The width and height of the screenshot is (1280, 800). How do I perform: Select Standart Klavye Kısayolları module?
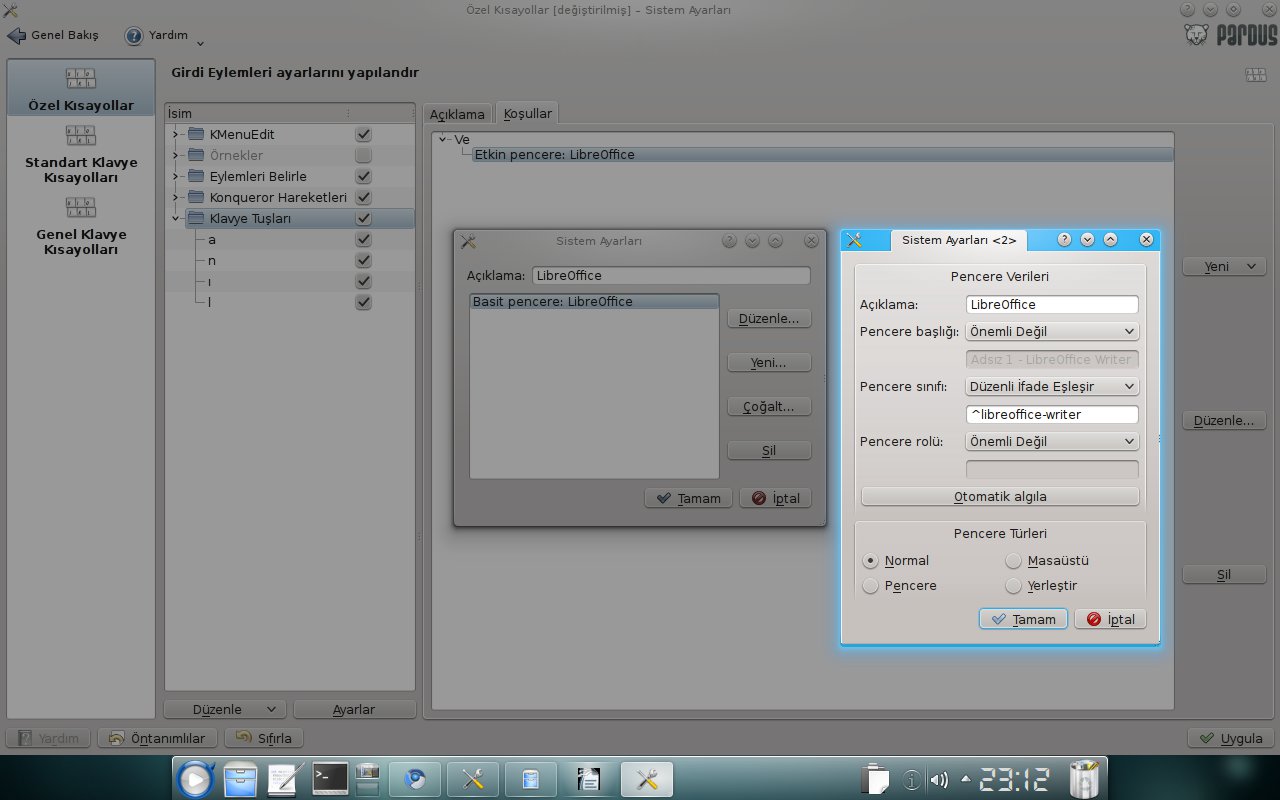[81, 154]
